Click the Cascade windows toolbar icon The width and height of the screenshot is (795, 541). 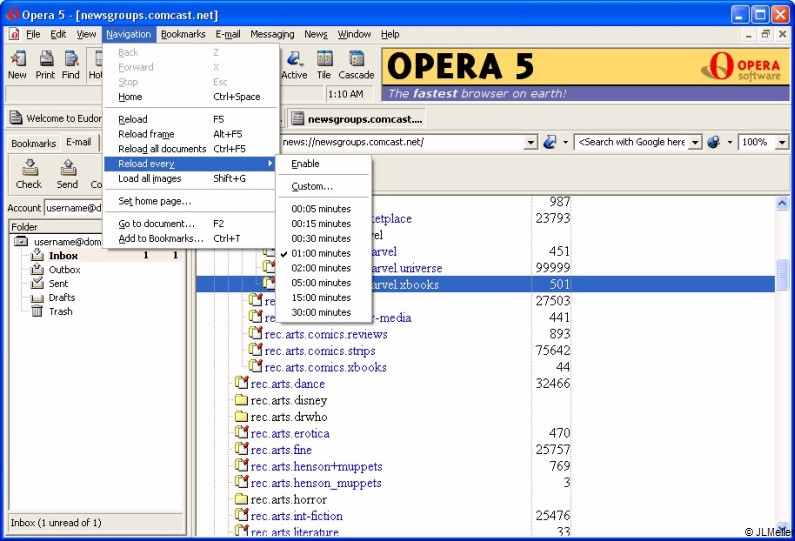click(x=356, y=59)
